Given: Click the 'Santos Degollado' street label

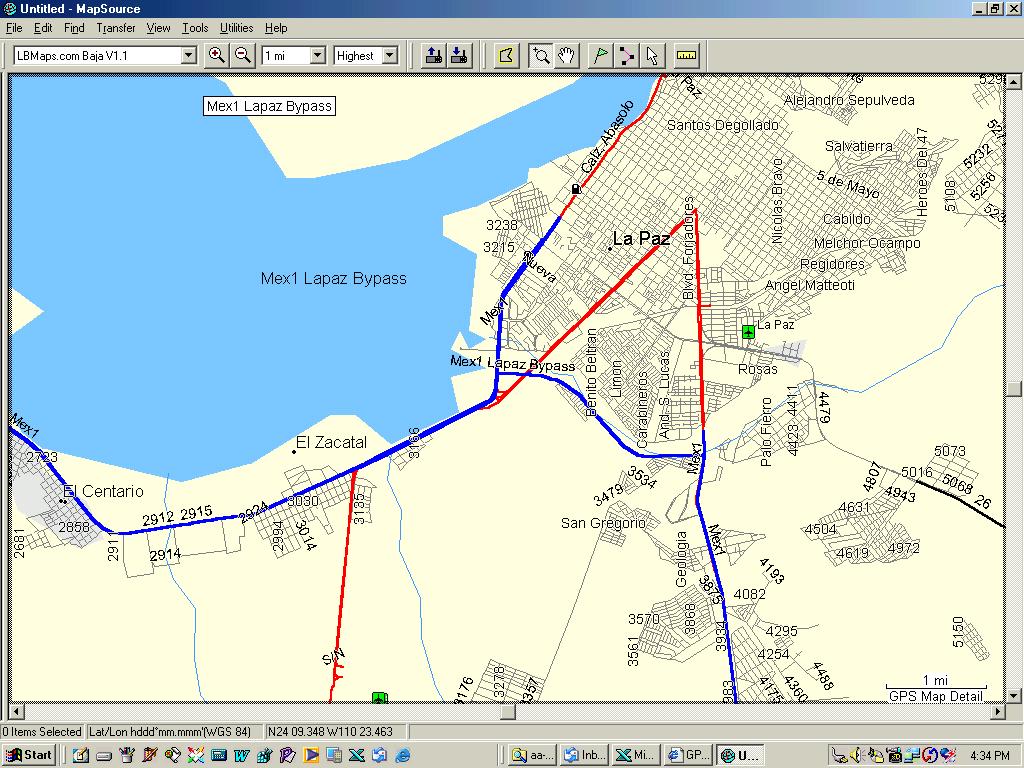Looking at the screenshot, I should point(723,125).
